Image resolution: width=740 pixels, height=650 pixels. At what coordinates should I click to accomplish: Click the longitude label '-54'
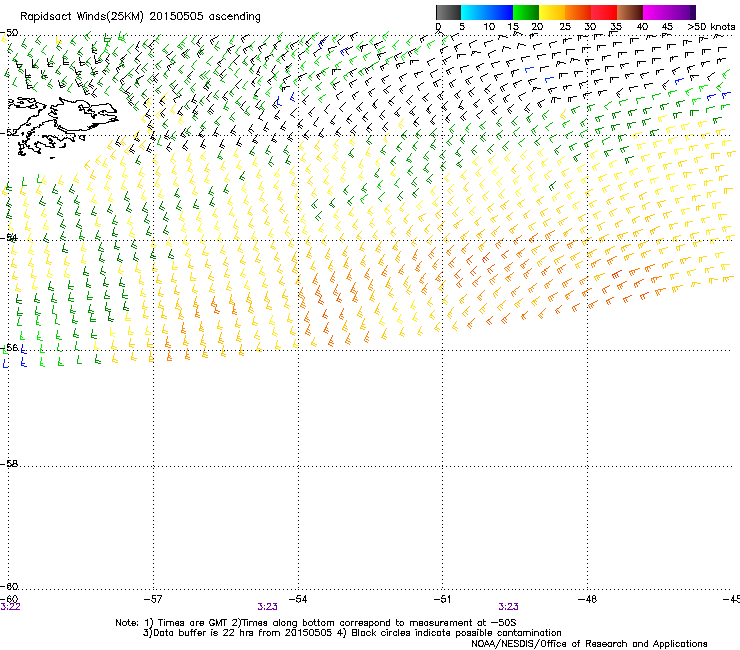tap(298, 599)
